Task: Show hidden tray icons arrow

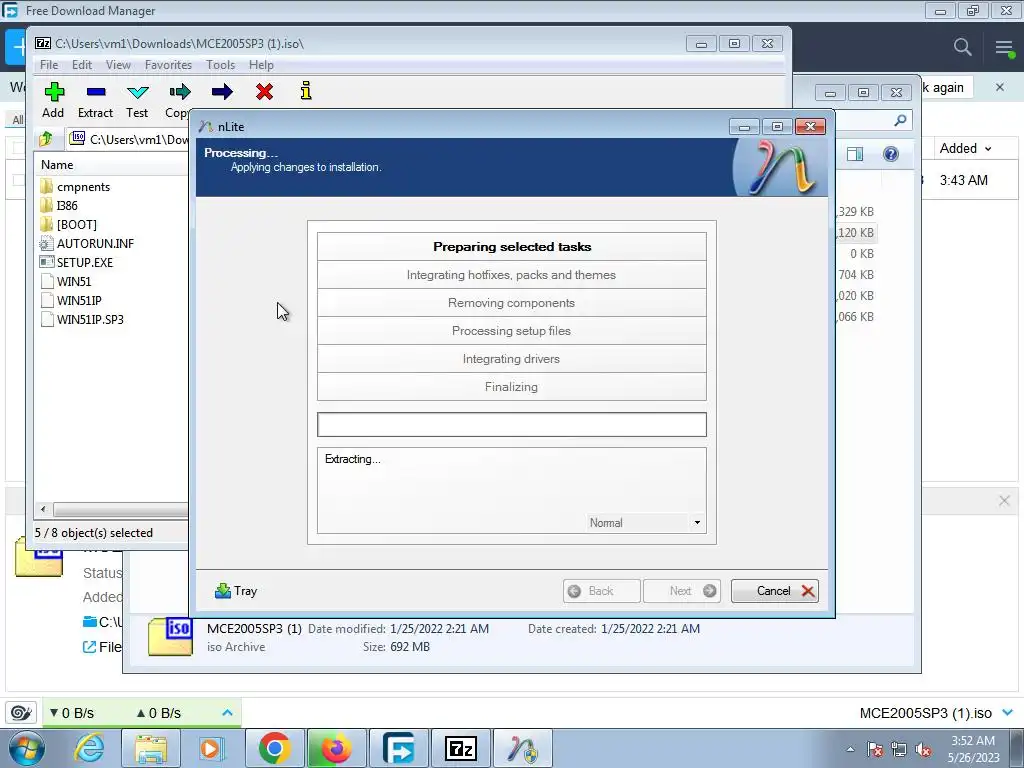Action: click(x=850, y=749)
